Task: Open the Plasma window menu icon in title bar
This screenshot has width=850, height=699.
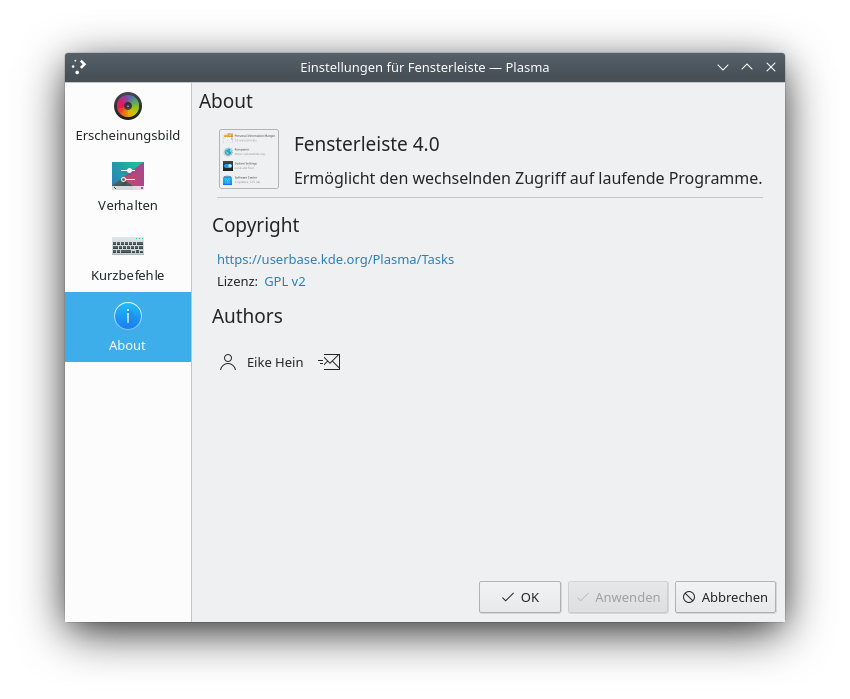Action: pos(80,67)
